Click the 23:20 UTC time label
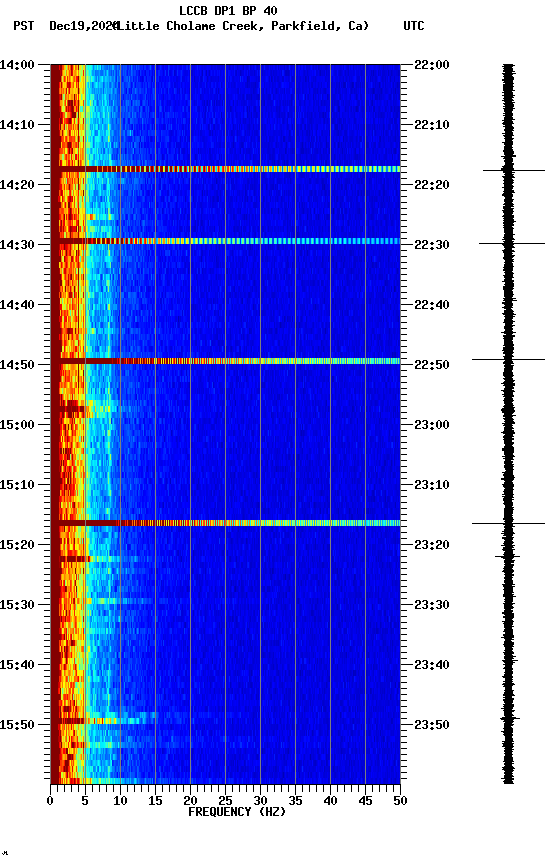Screen dimensions: 552x864 (x=432, y=545)
